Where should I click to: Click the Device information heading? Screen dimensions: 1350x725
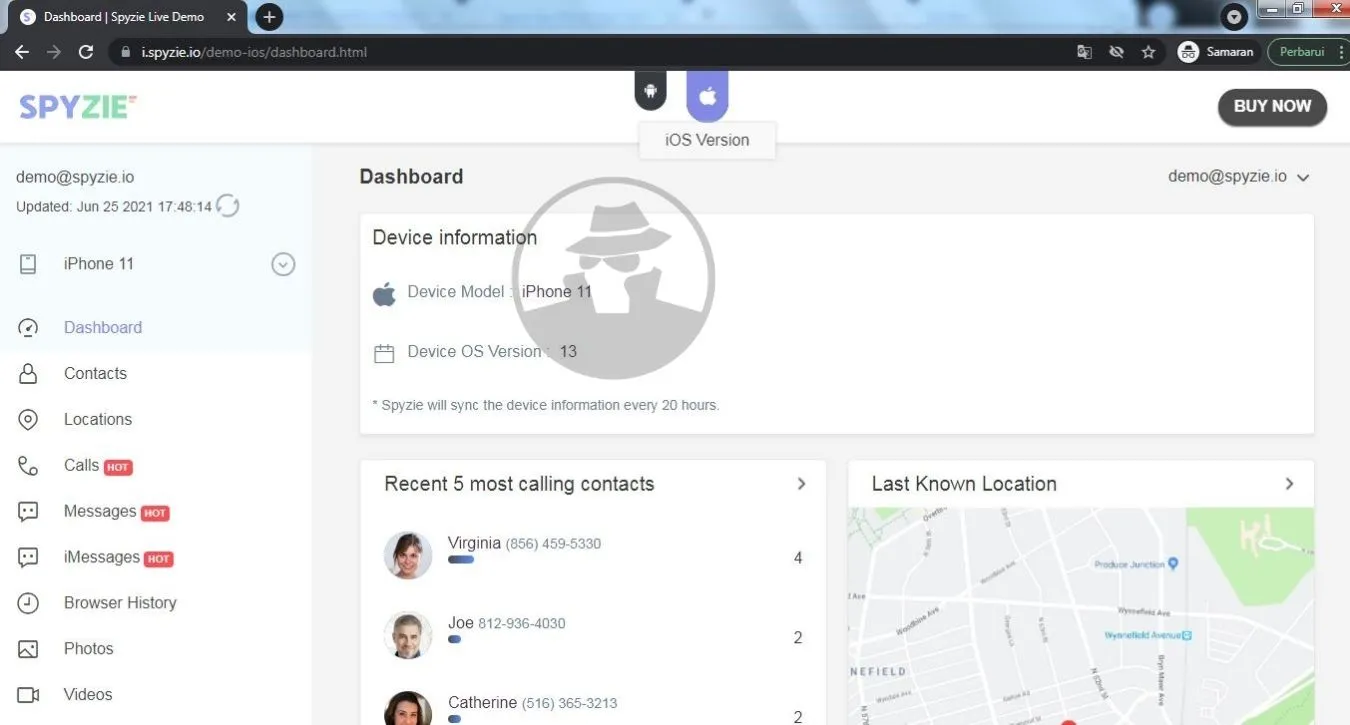coord(455,238)
